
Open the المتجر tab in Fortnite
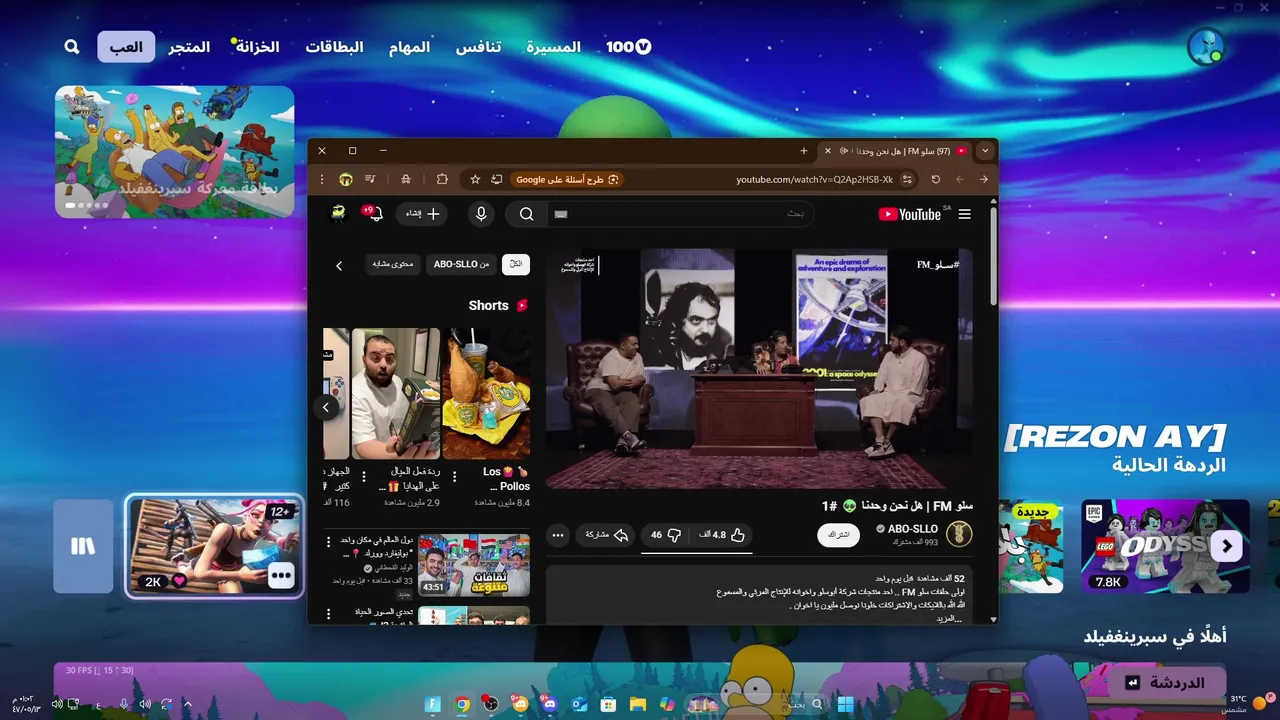[x=189, y=47]
